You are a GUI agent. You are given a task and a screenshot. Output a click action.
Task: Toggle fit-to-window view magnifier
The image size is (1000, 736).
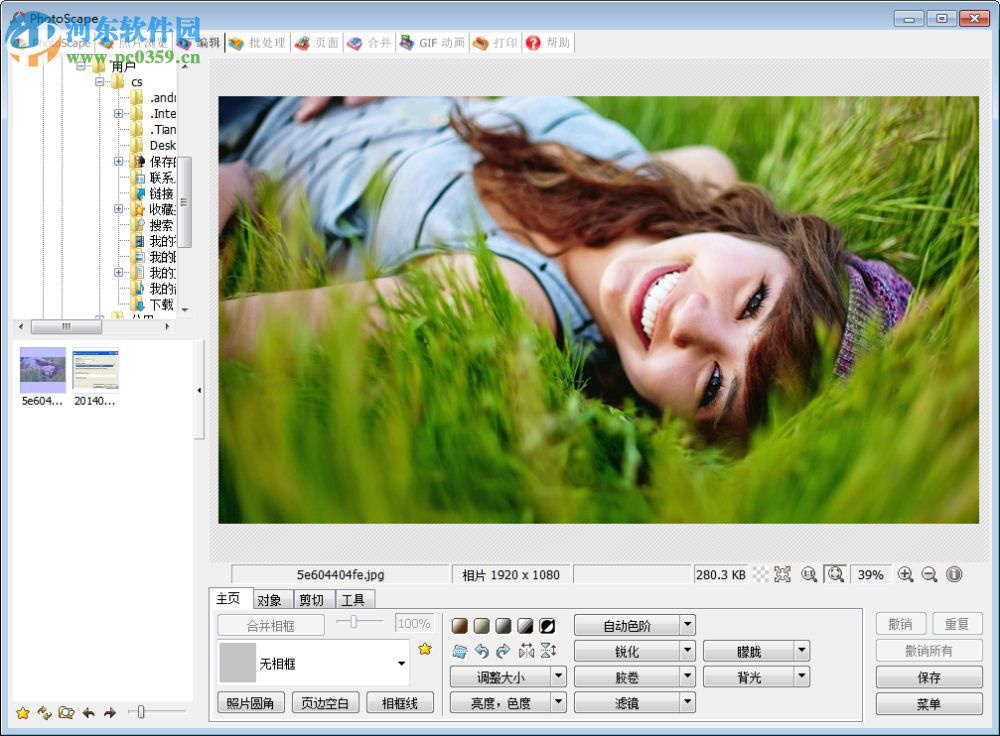pyautogui.click(x=836, y=575)
